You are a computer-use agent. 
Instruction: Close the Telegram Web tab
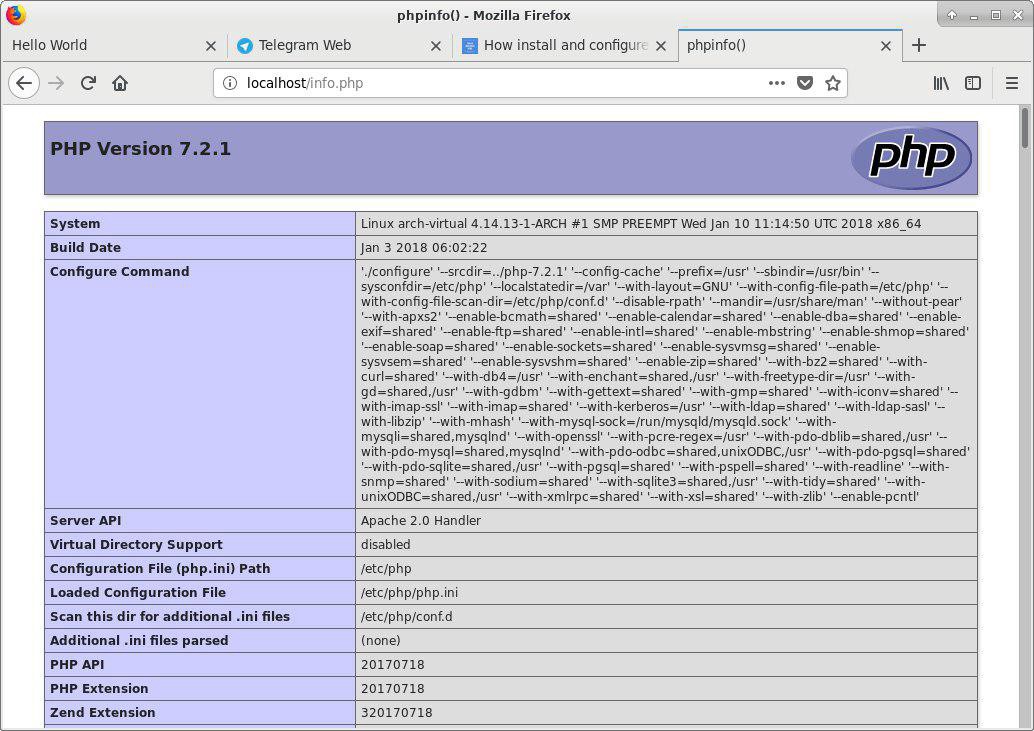pyautogui.click(x=435, y=45)
